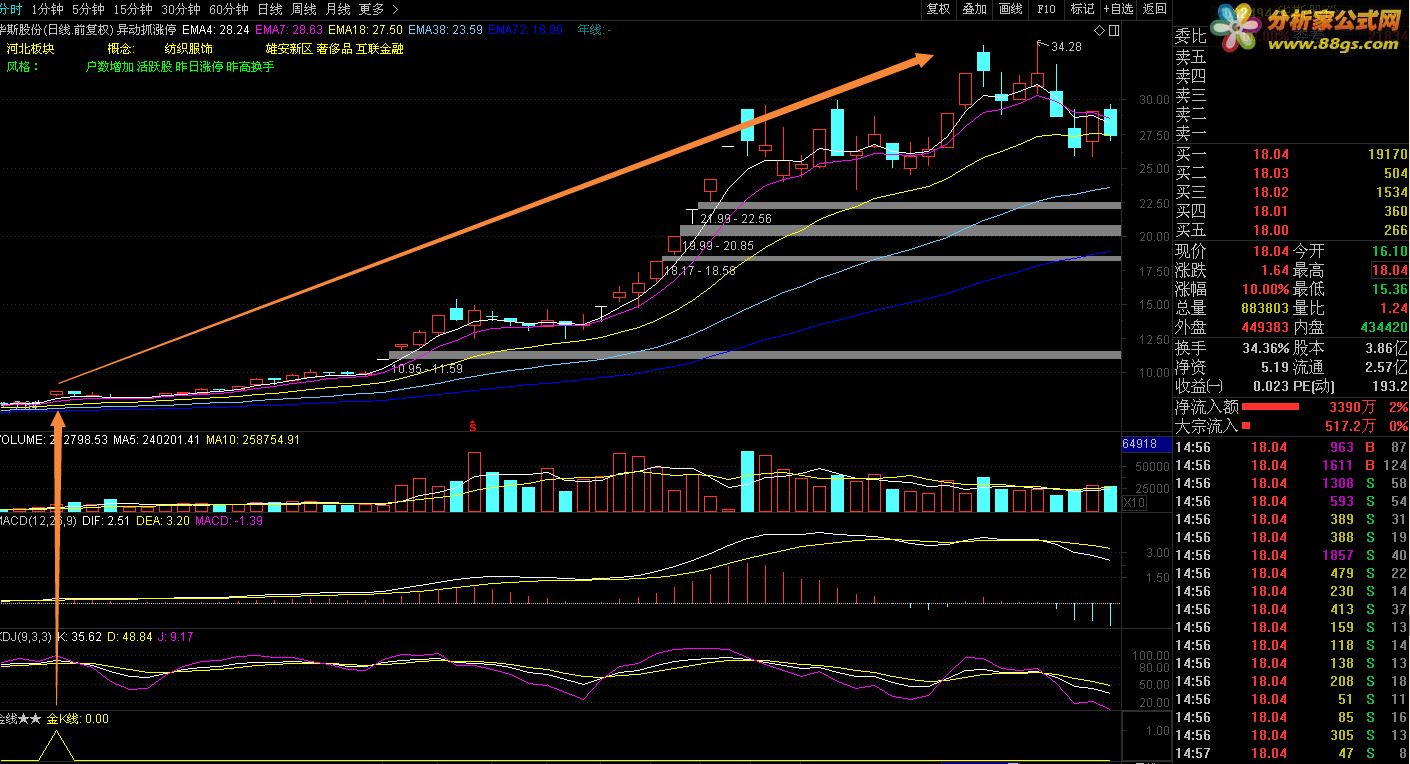Click the 最高 value box 18.04

(x=1389, y=271)
